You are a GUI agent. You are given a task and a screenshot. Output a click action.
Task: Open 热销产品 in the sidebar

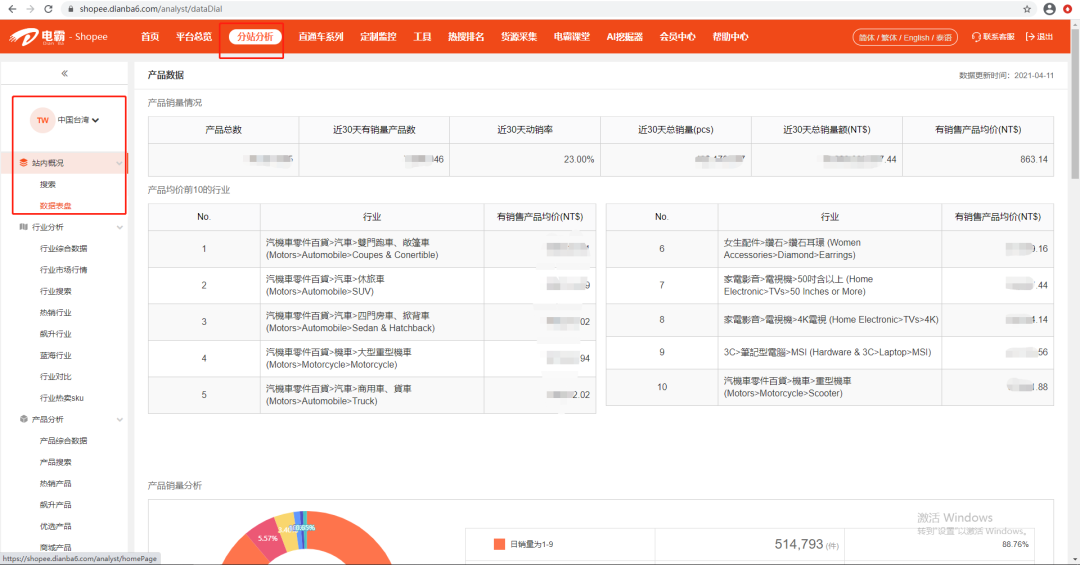pos(55,483)
